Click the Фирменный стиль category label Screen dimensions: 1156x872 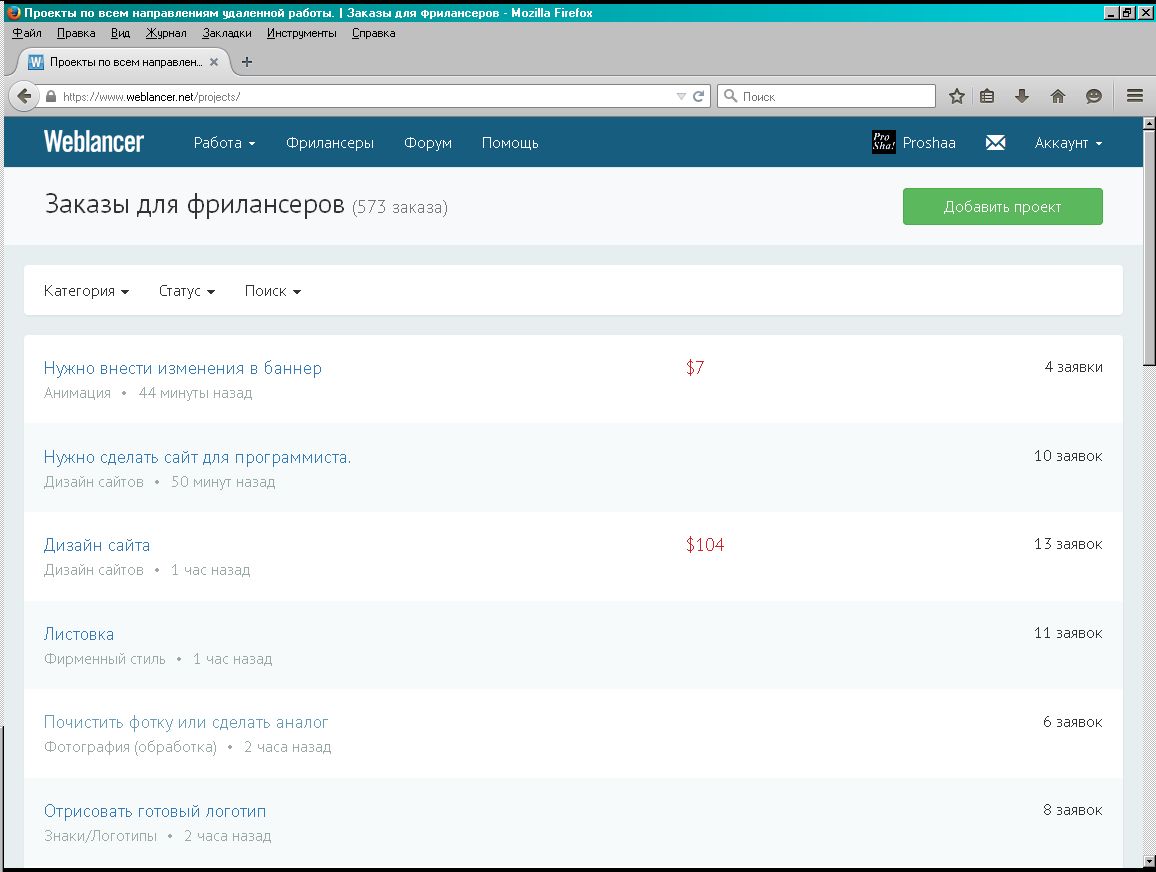pos(105,659)
